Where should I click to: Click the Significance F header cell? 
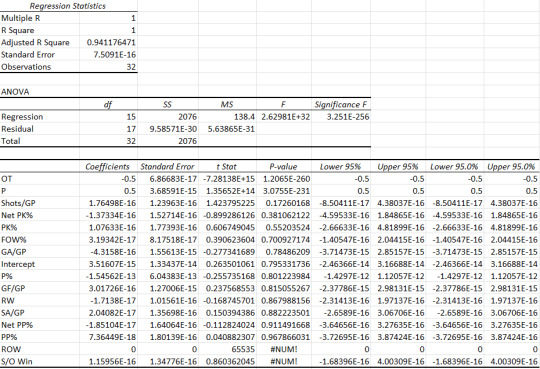341,104
